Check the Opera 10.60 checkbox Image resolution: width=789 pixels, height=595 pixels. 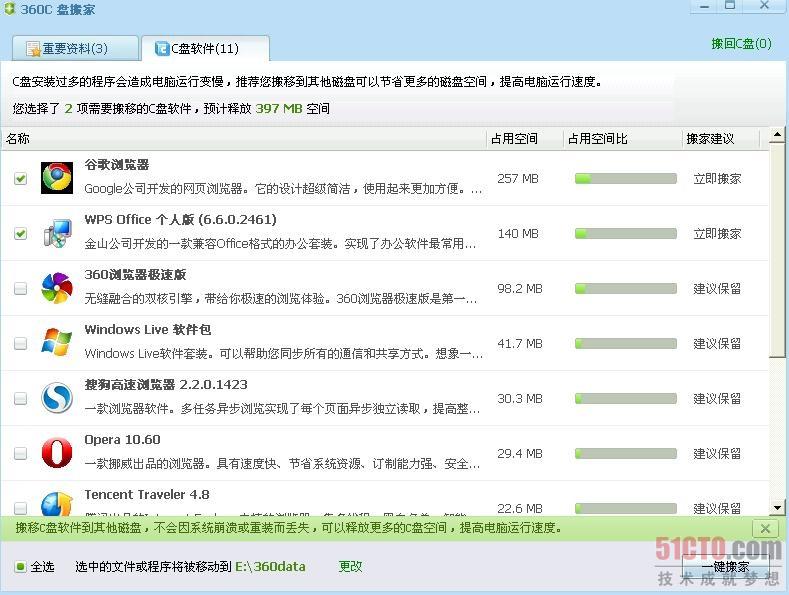21,453
